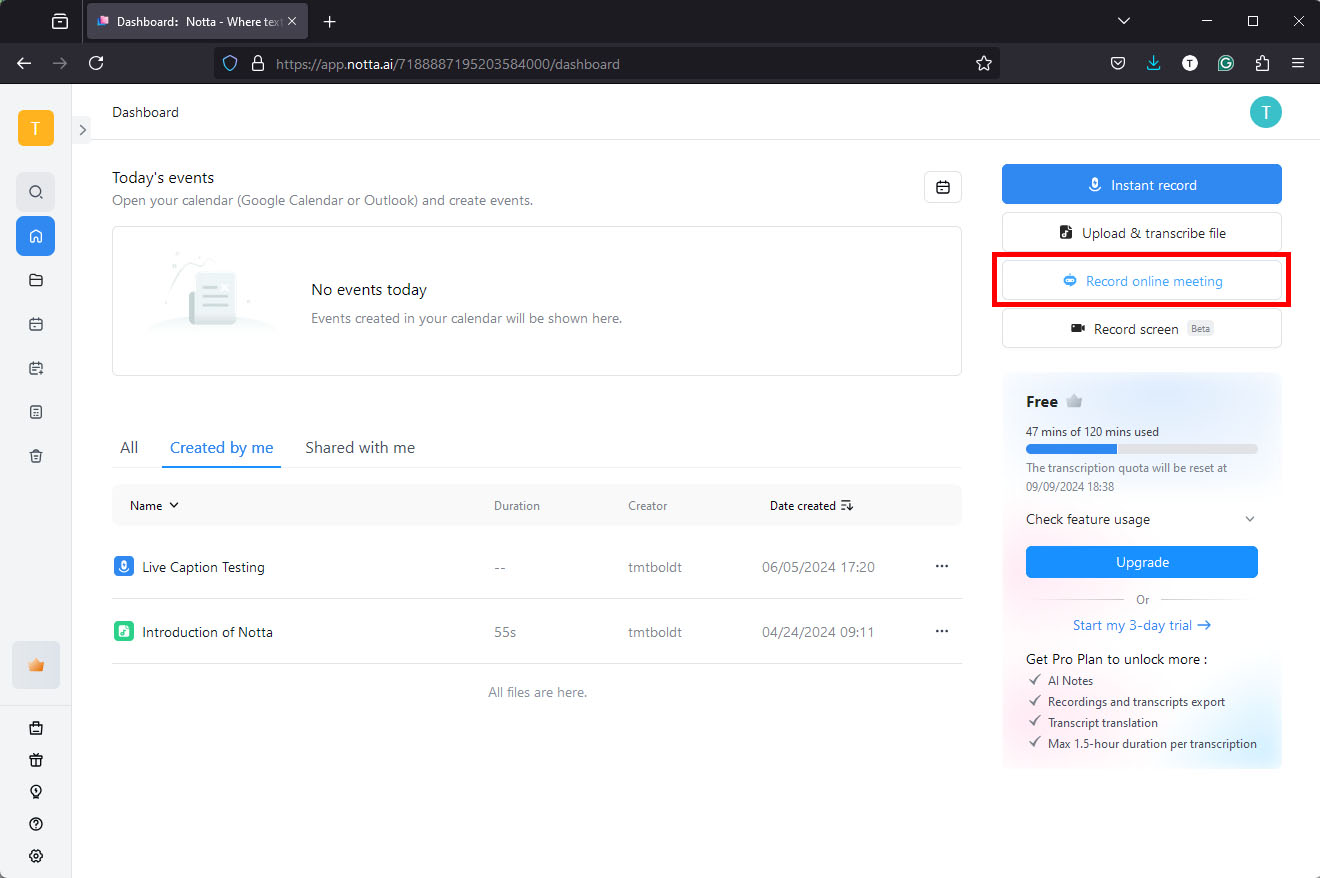Open a new browser tab
This screenshot has width=1320, height=878.
[x=330, y=21]
